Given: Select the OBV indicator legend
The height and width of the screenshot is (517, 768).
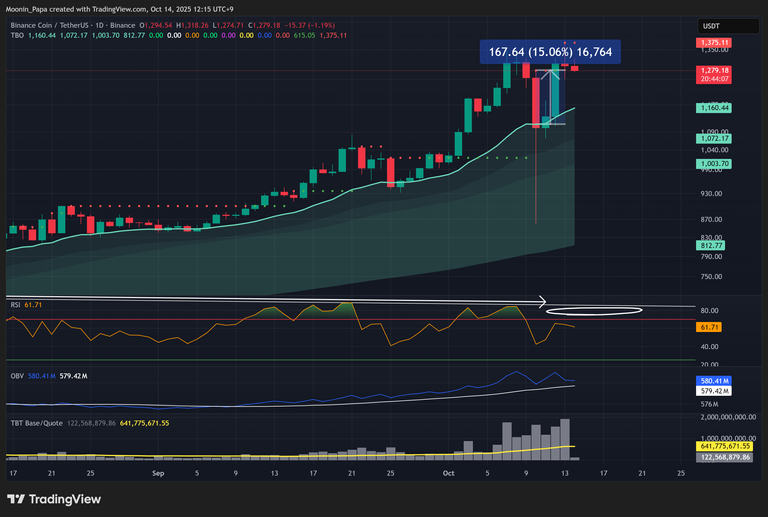Looking at the screenshot, I should click(x=17, y=376).
